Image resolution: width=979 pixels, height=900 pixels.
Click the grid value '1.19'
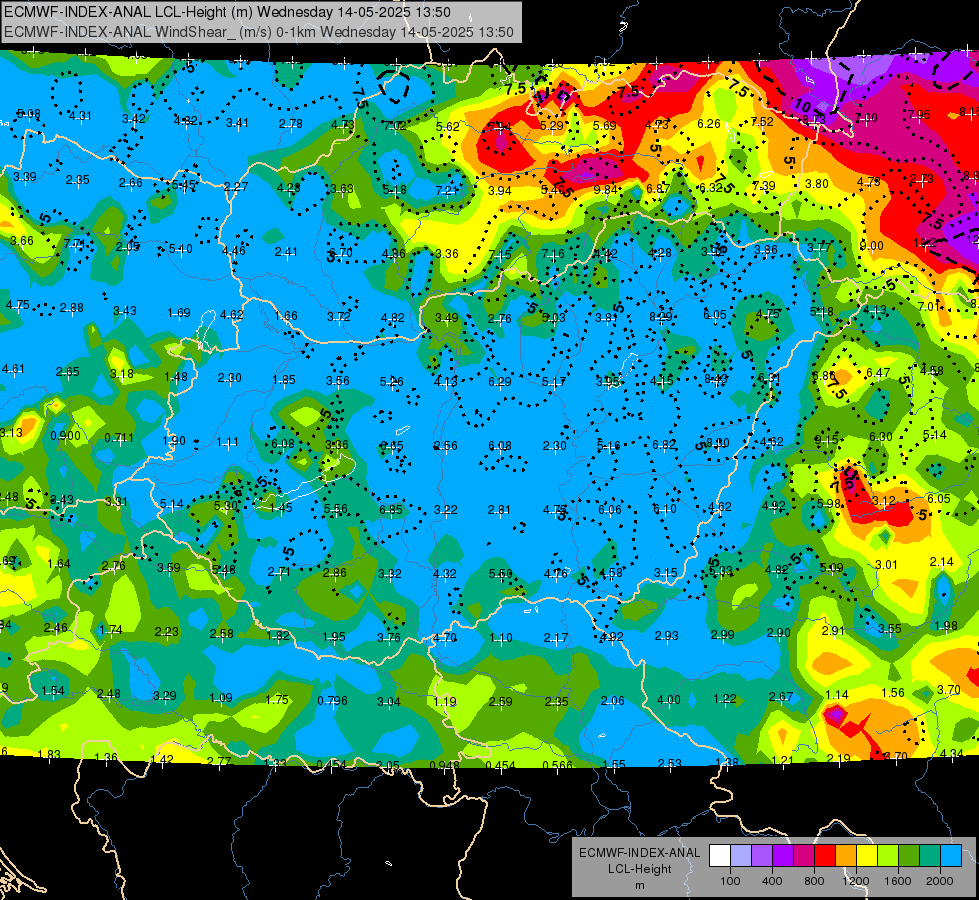445,701
